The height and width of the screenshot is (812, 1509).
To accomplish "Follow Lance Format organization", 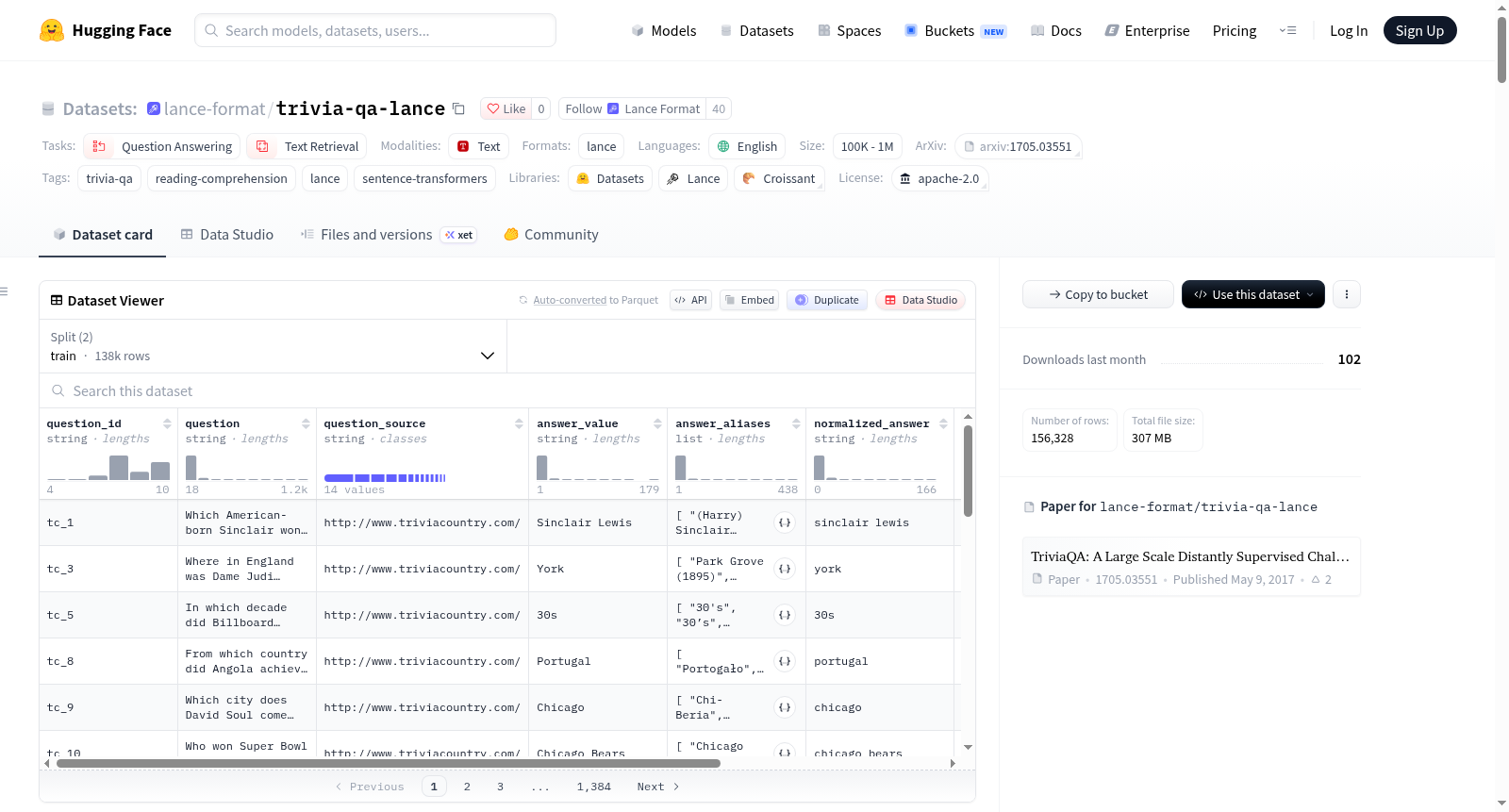I will pyautogui.click(x=633, y=108).
